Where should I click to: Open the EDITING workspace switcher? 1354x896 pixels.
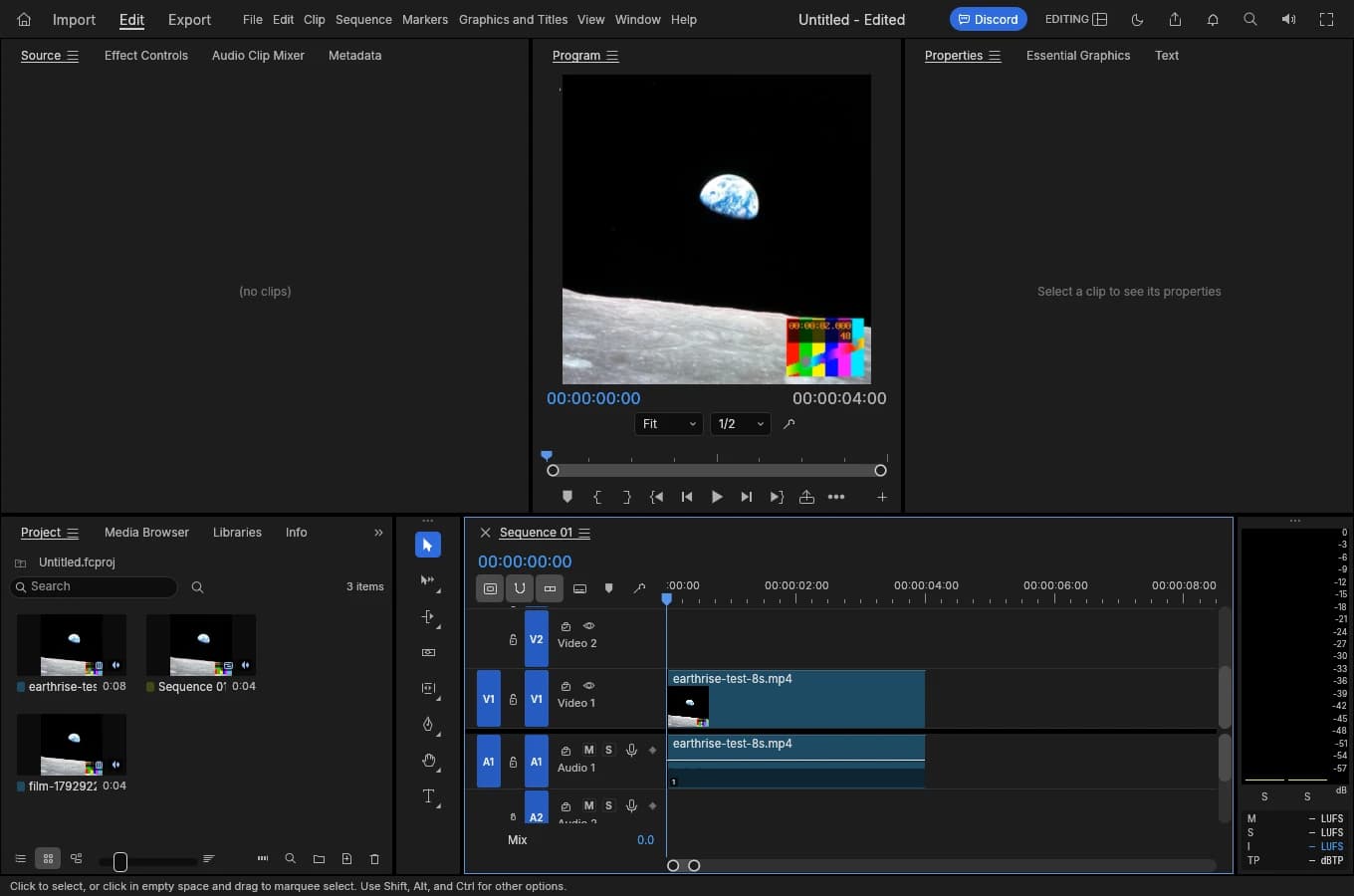tap(1076, 19)
